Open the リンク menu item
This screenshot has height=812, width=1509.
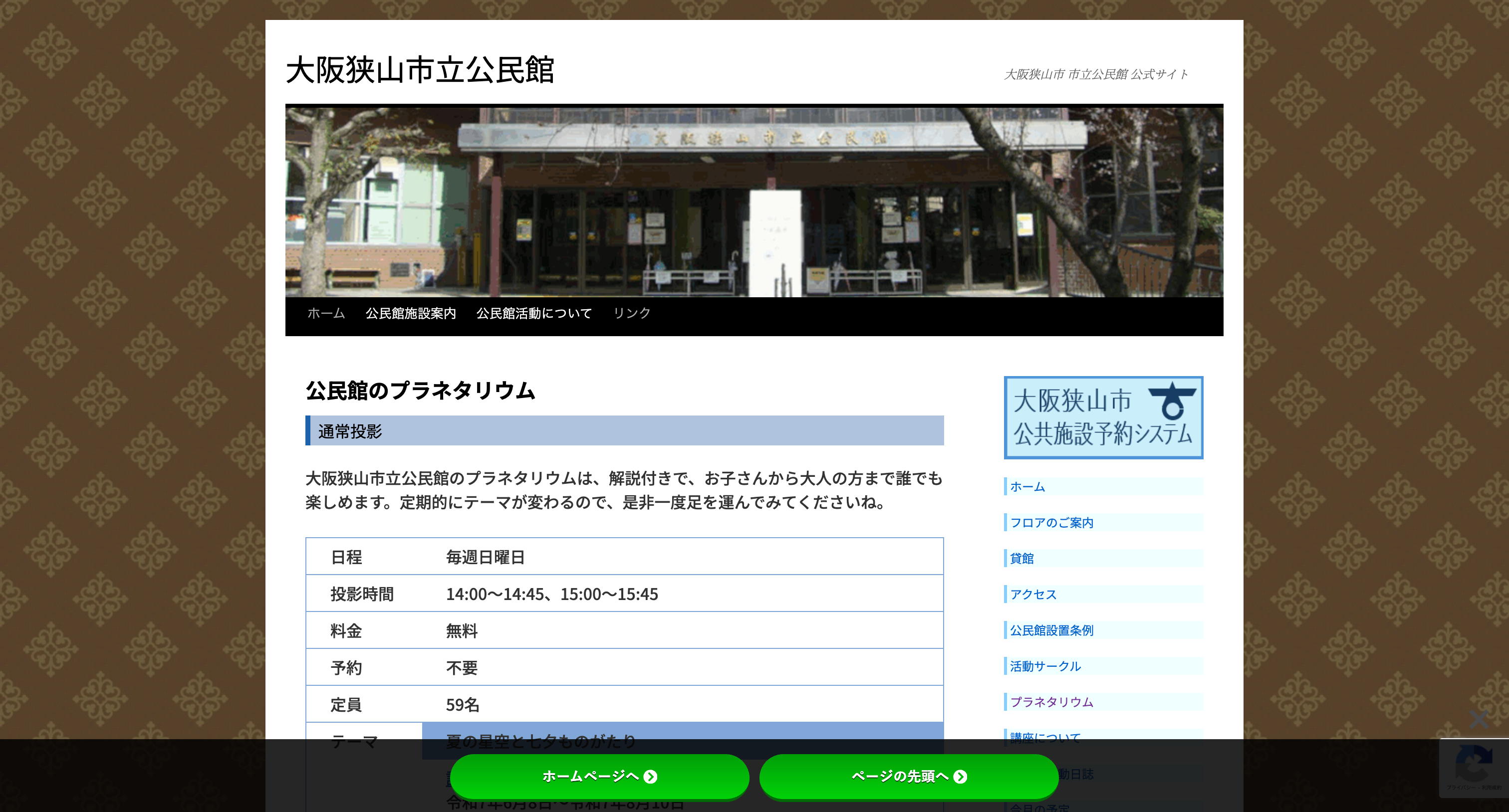(x=631, y=313)
